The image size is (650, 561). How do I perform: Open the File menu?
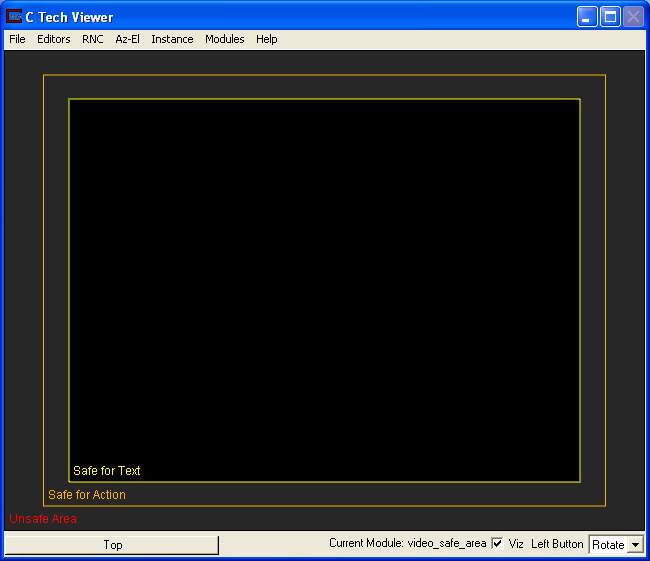[17, 39]
